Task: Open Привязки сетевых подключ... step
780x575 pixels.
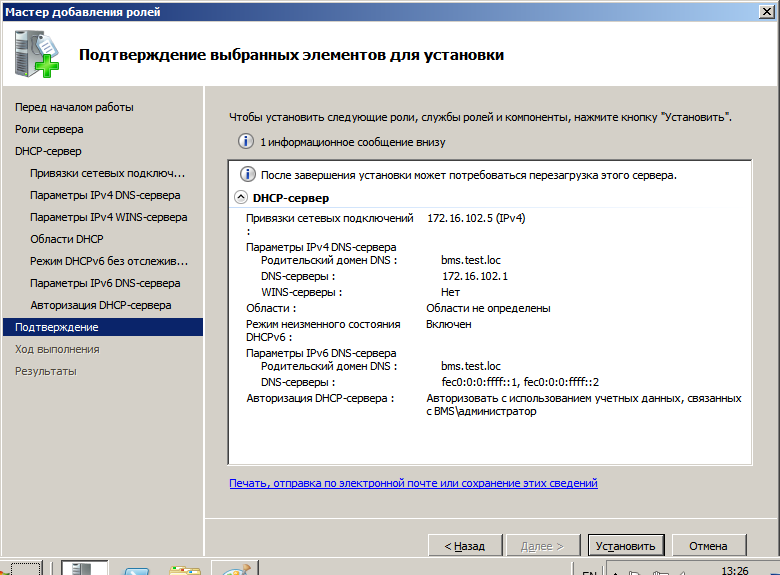Action: point(107,173)
